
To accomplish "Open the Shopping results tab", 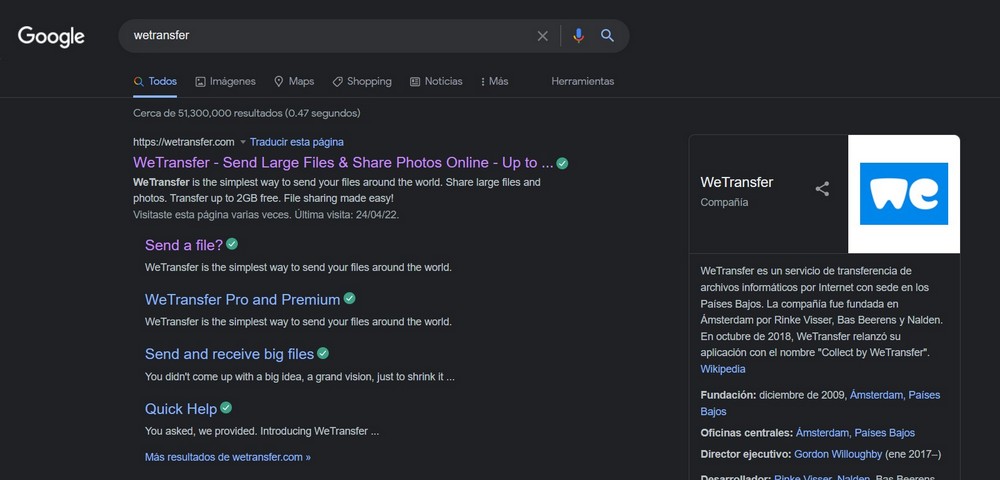I will [362, 81].
